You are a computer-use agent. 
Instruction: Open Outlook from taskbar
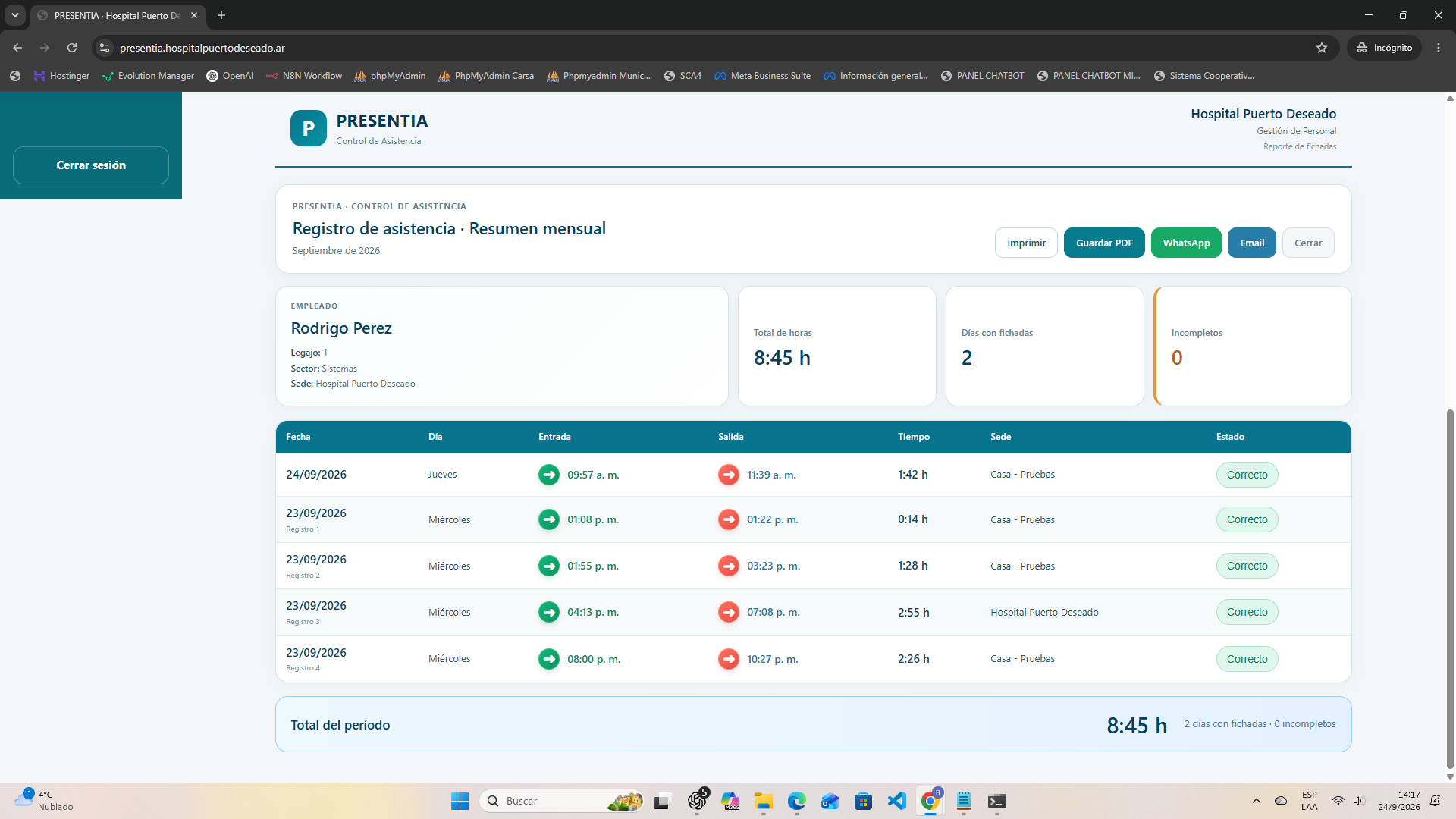point(830,801)
